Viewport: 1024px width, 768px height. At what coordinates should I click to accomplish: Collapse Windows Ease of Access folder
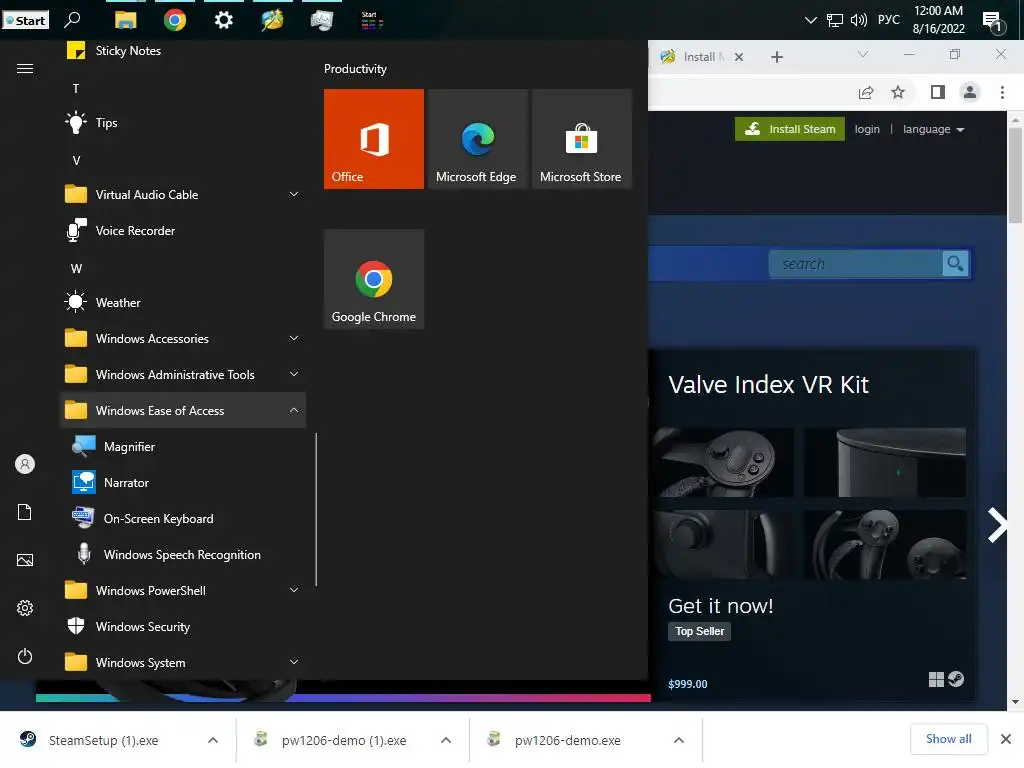294,410
